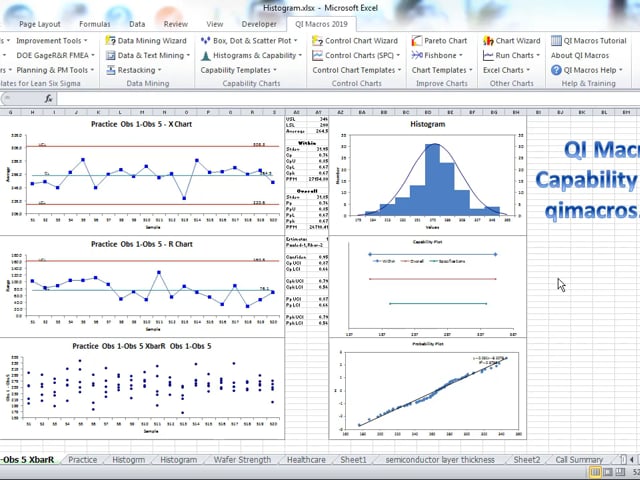Screen dimensions: 640x480
Task: Switch to Normal view in status bar
Action: 596,472
